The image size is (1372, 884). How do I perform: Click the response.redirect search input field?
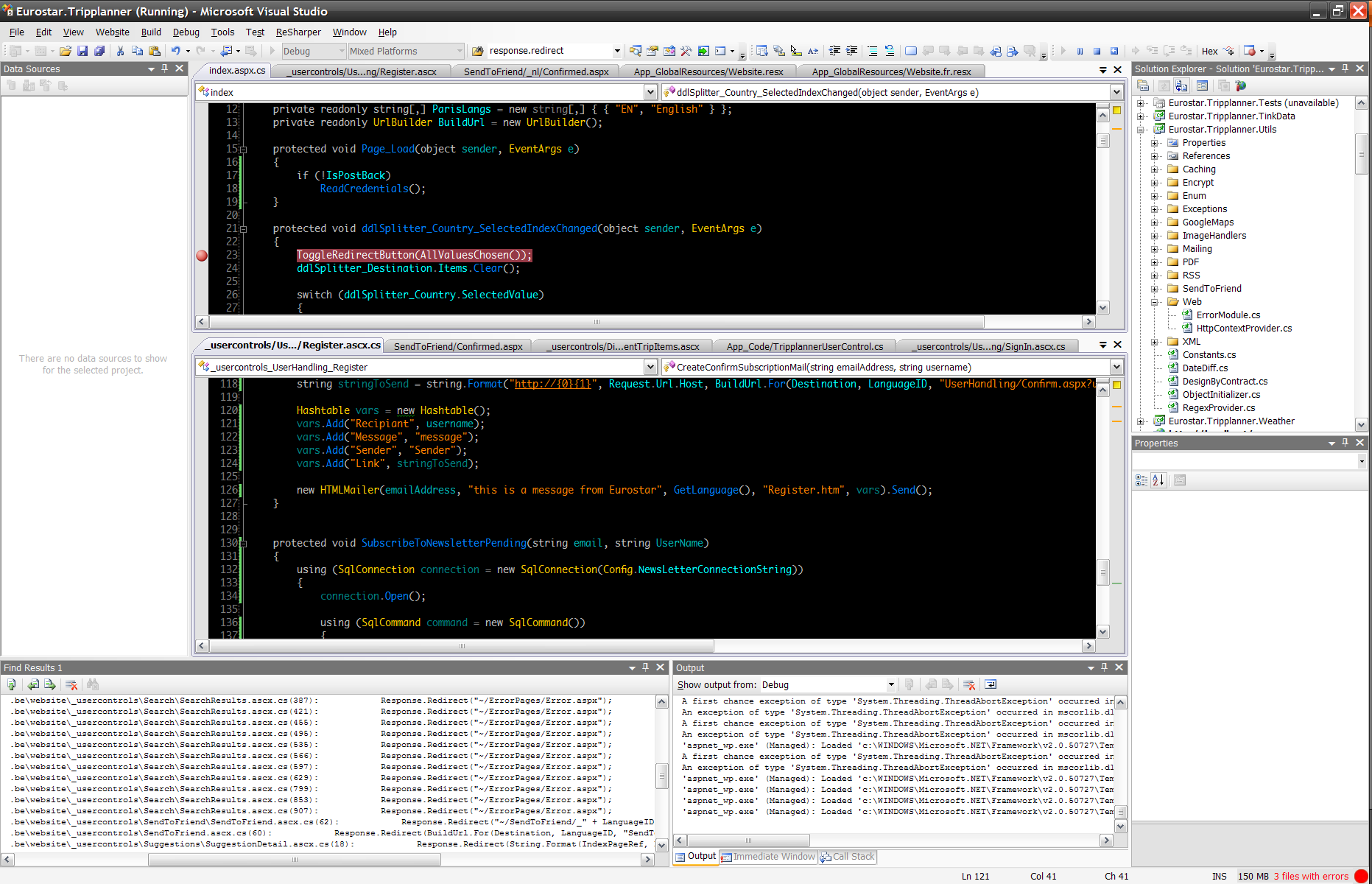549,51
